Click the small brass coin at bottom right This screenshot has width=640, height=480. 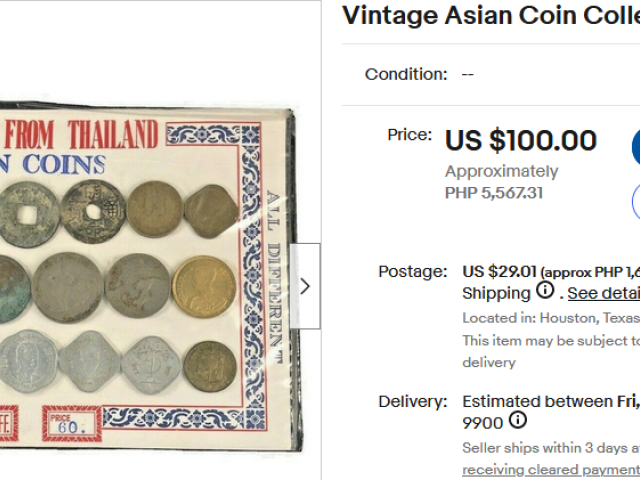210,366
